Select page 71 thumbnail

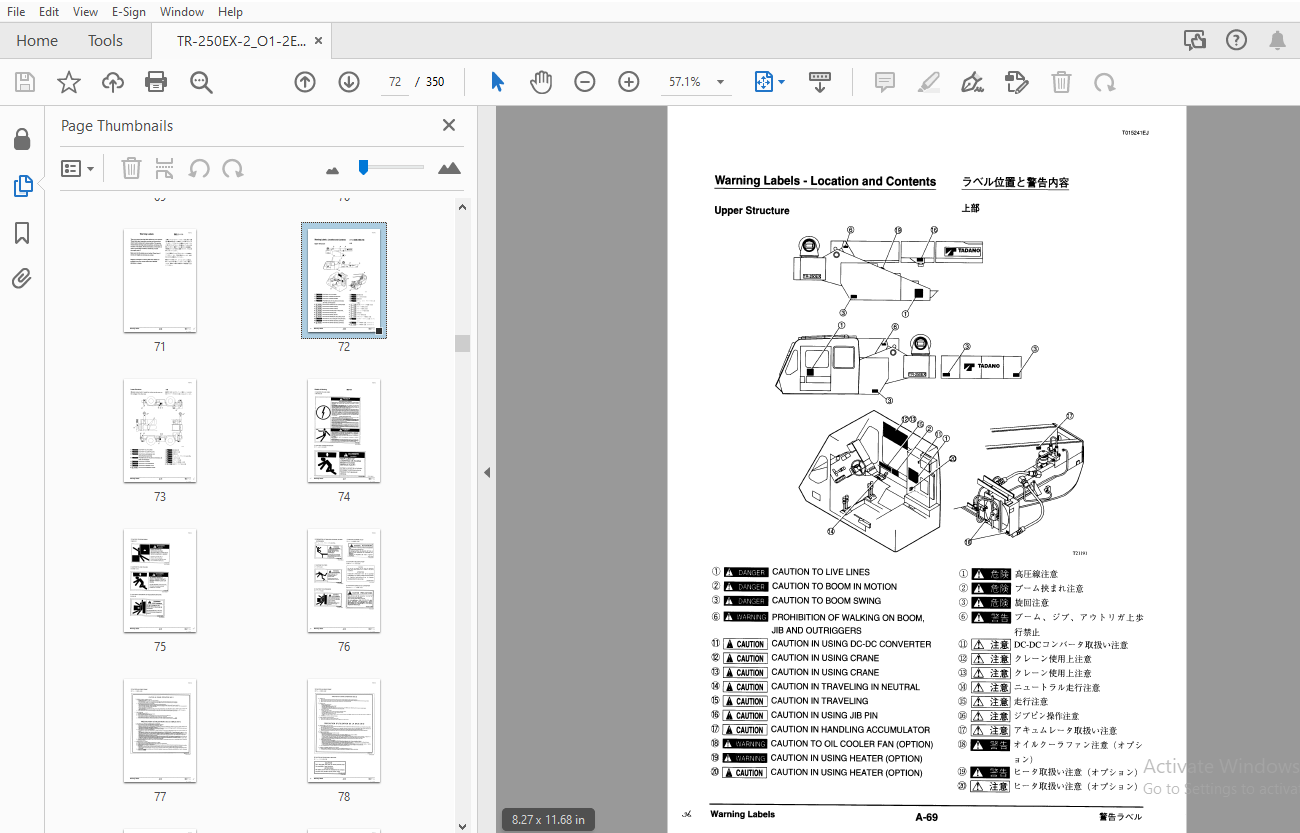[x=160, y=281]
